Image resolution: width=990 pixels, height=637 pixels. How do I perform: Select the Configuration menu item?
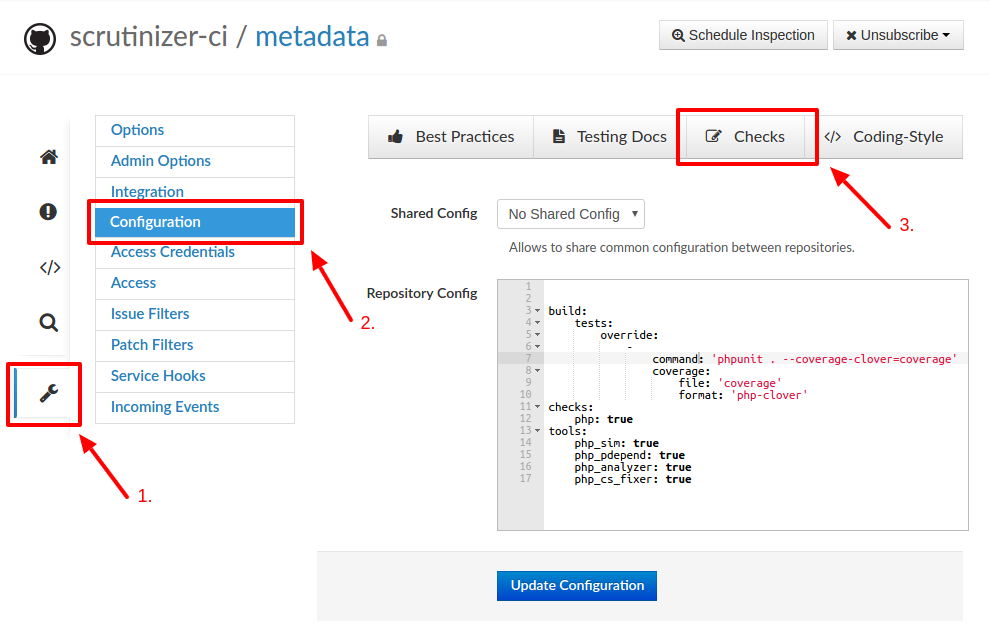tap(194, 222)
